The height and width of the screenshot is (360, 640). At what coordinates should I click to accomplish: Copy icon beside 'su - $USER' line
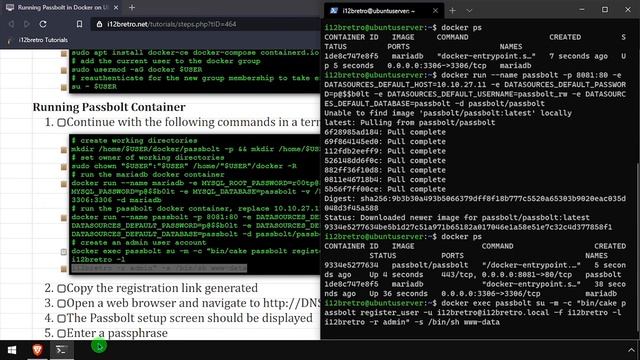[64, 87]
